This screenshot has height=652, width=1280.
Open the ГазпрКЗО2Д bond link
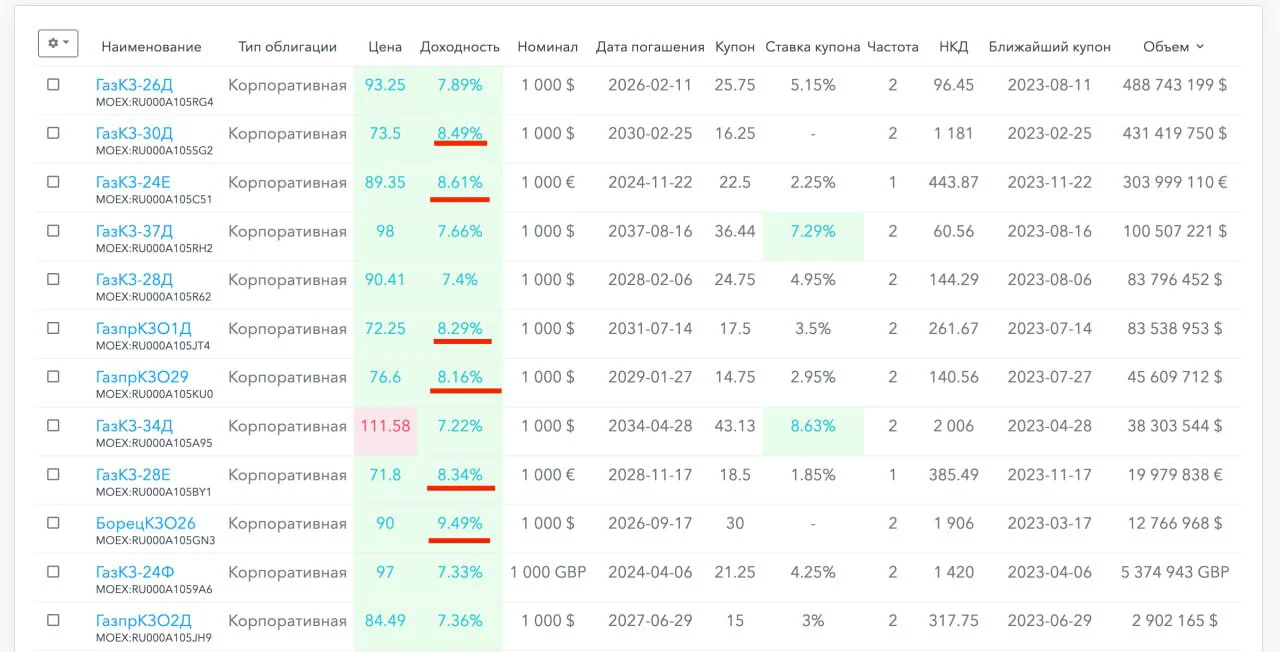click(144, 621)
